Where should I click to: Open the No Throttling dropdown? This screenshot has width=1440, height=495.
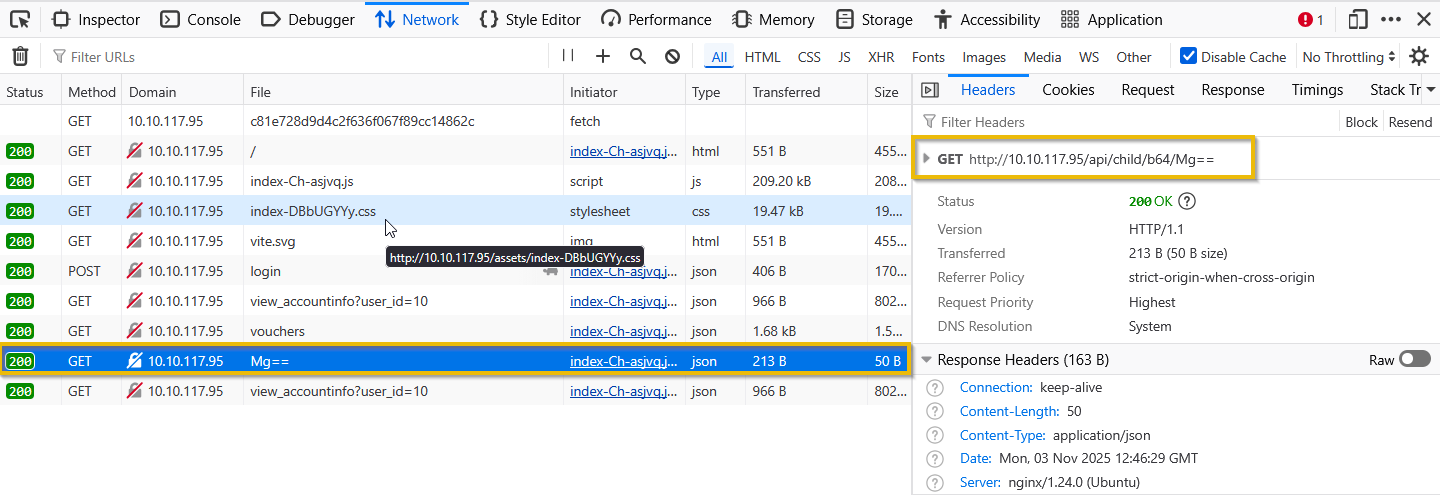coord(1349,57)
